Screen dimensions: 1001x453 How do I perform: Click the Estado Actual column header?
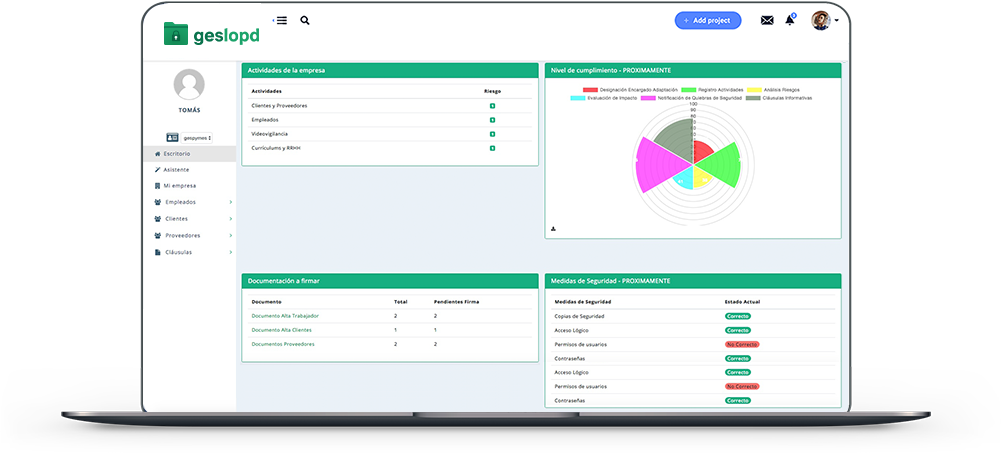742,302
